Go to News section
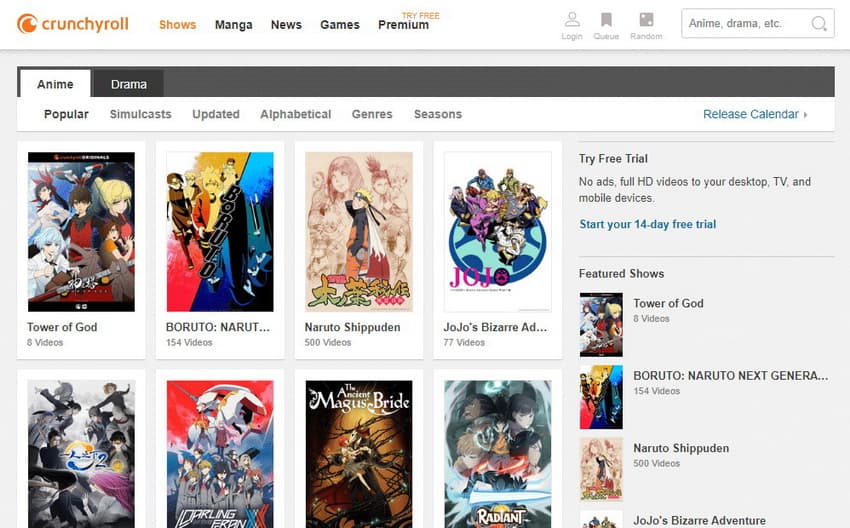 [x=286, y=24]
